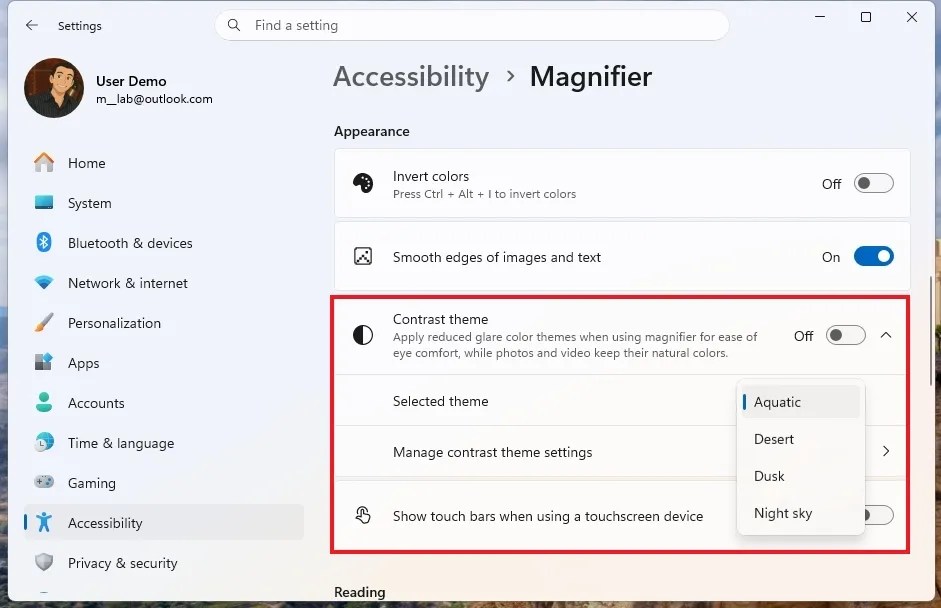This screenshot has width=941, height=608.
Task: Open System settings page
Action: tap(89, 203)
